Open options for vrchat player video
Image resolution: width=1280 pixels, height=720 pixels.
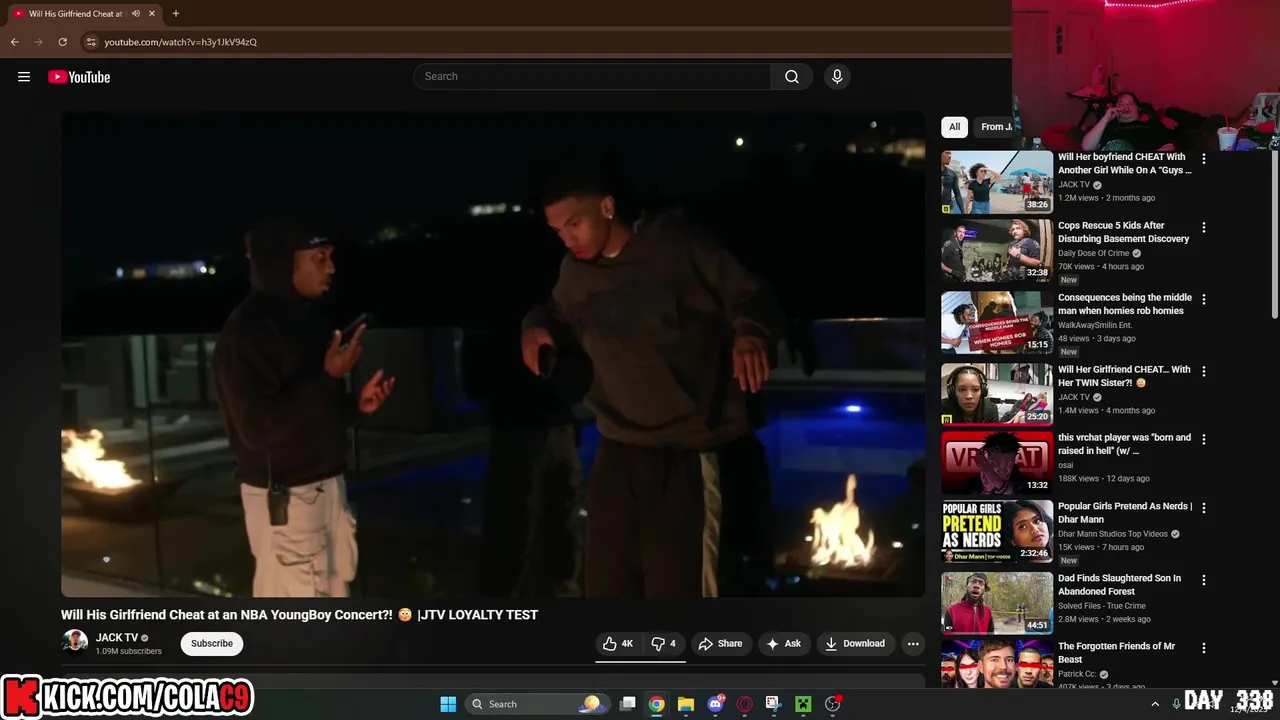coord(1204,439)
